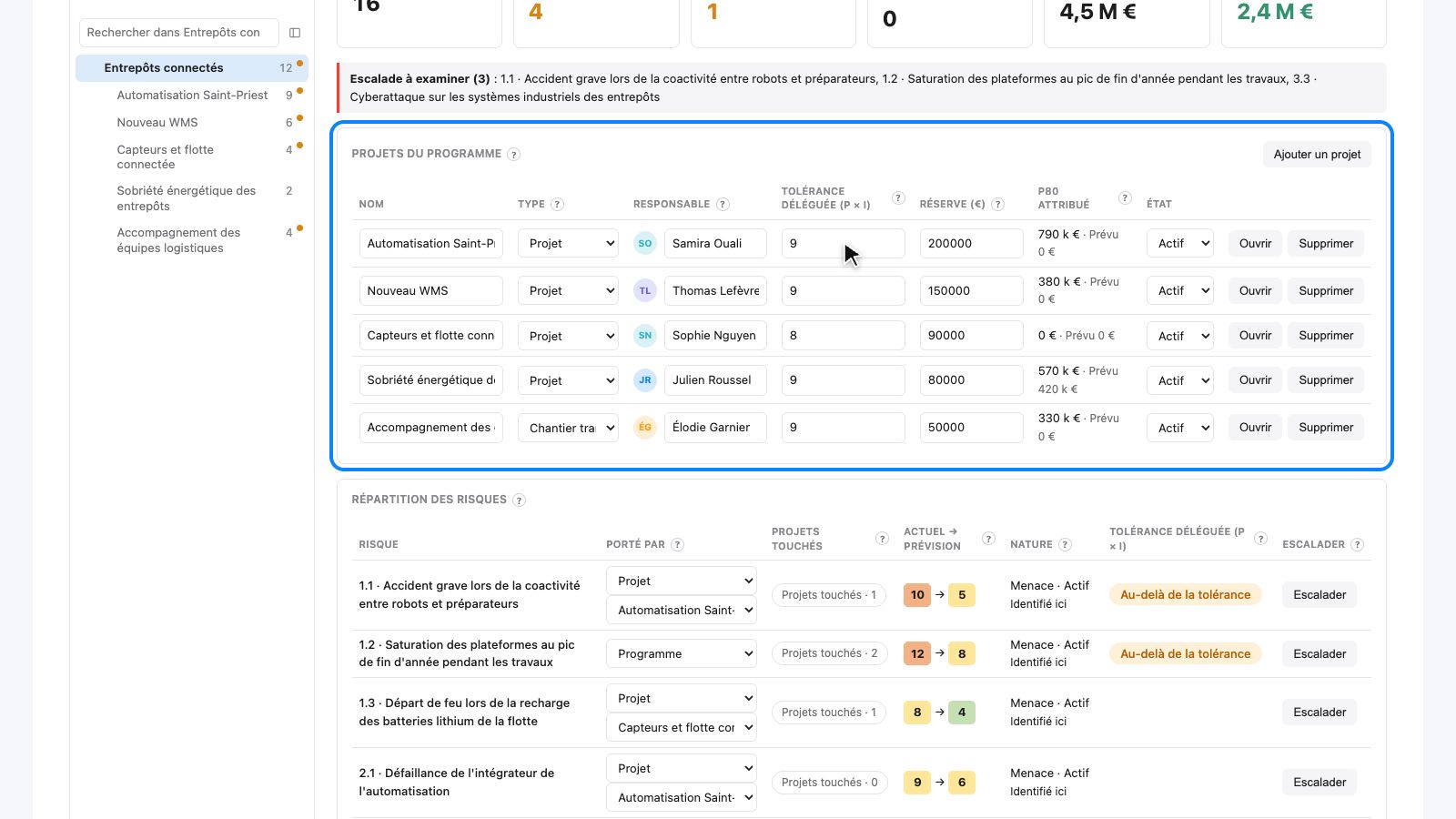This screenshot has height=819, width=1456.
Task: Open Type dropdown for Nouveau WMS
Action: (568, 291)
